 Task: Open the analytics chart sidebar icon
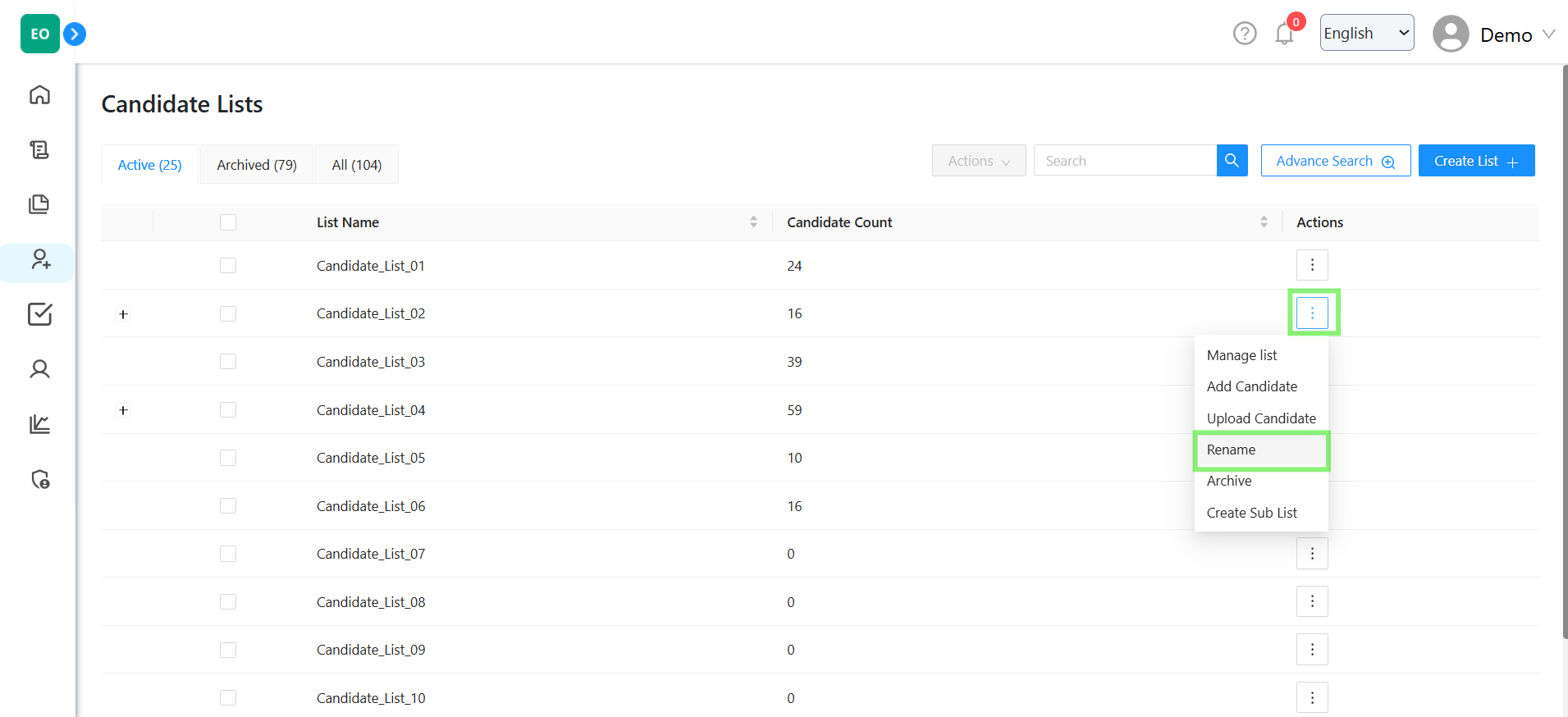pos(39,424)
